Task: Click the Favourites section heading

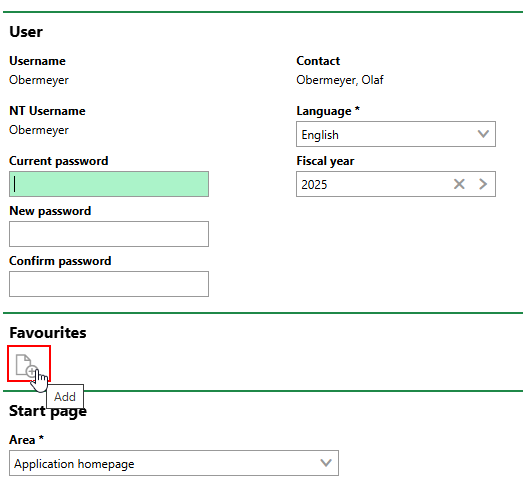Action: 48,333
